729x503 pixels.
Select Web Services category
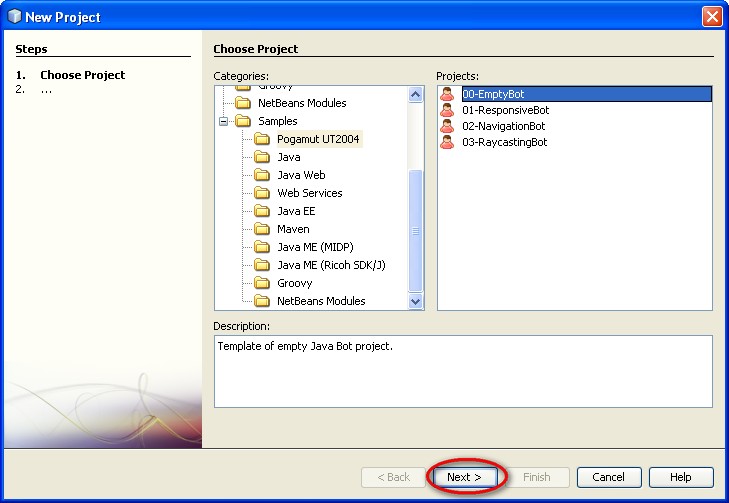point(310,193)
